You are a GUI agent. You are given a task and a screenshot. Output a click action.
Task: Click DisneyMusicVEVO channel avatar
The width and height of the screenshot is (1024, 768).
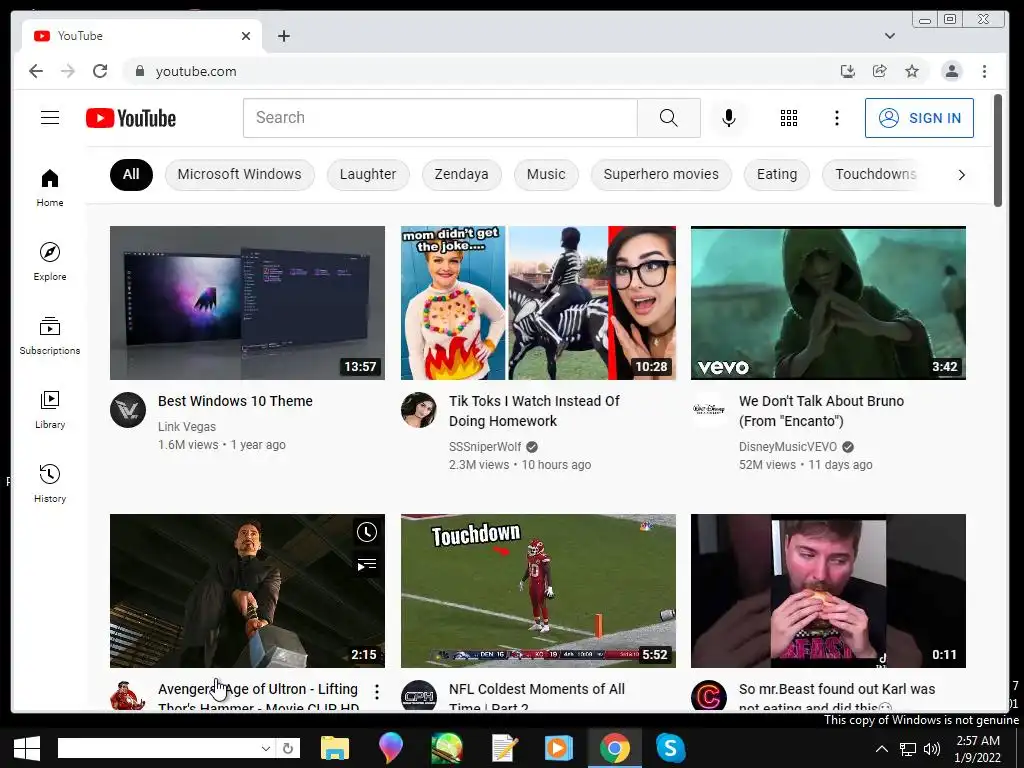click(x=709, y=410)
